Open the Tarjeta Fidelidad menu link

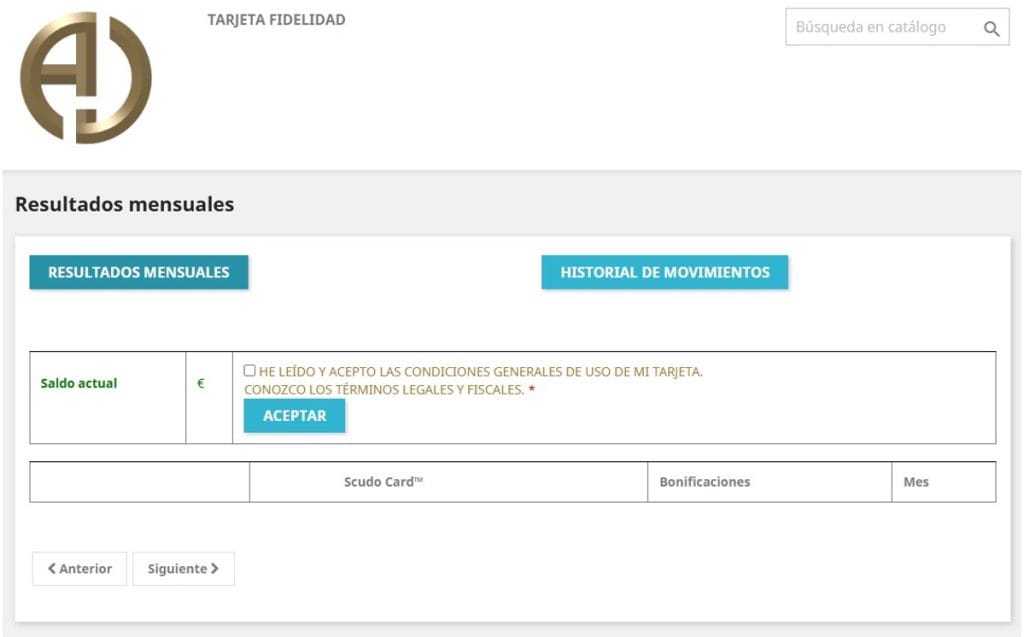click(276, 20)
